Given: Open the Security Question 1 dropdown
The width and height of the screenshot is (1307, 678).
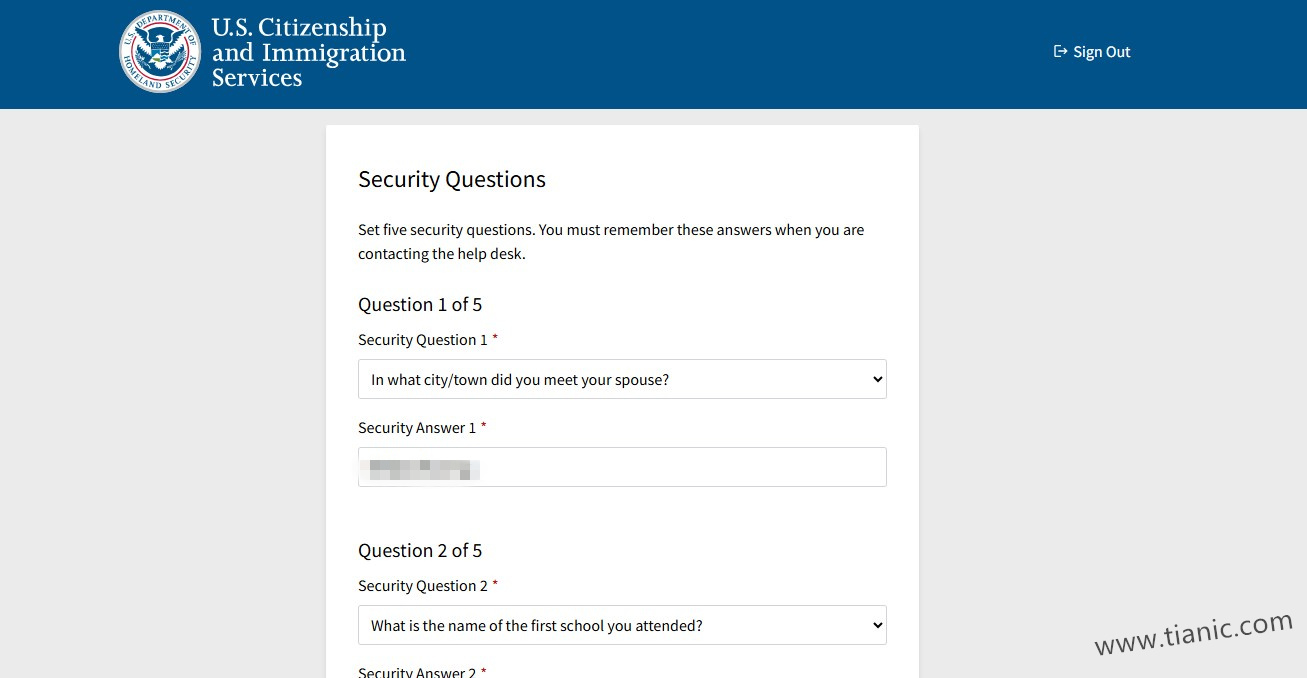Looking at the screenshot, I should (622, 380).
